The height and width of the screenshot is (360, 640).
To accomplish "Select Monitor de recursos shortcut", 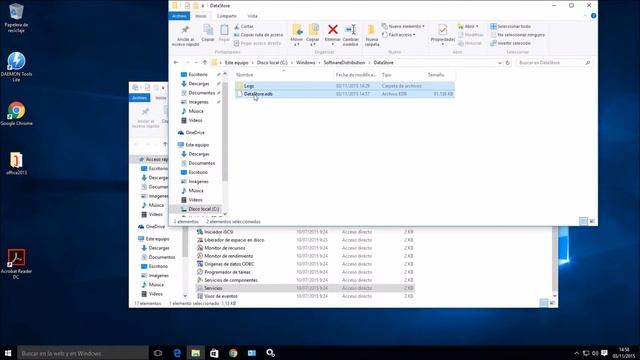I will click(x=305, y=248).
